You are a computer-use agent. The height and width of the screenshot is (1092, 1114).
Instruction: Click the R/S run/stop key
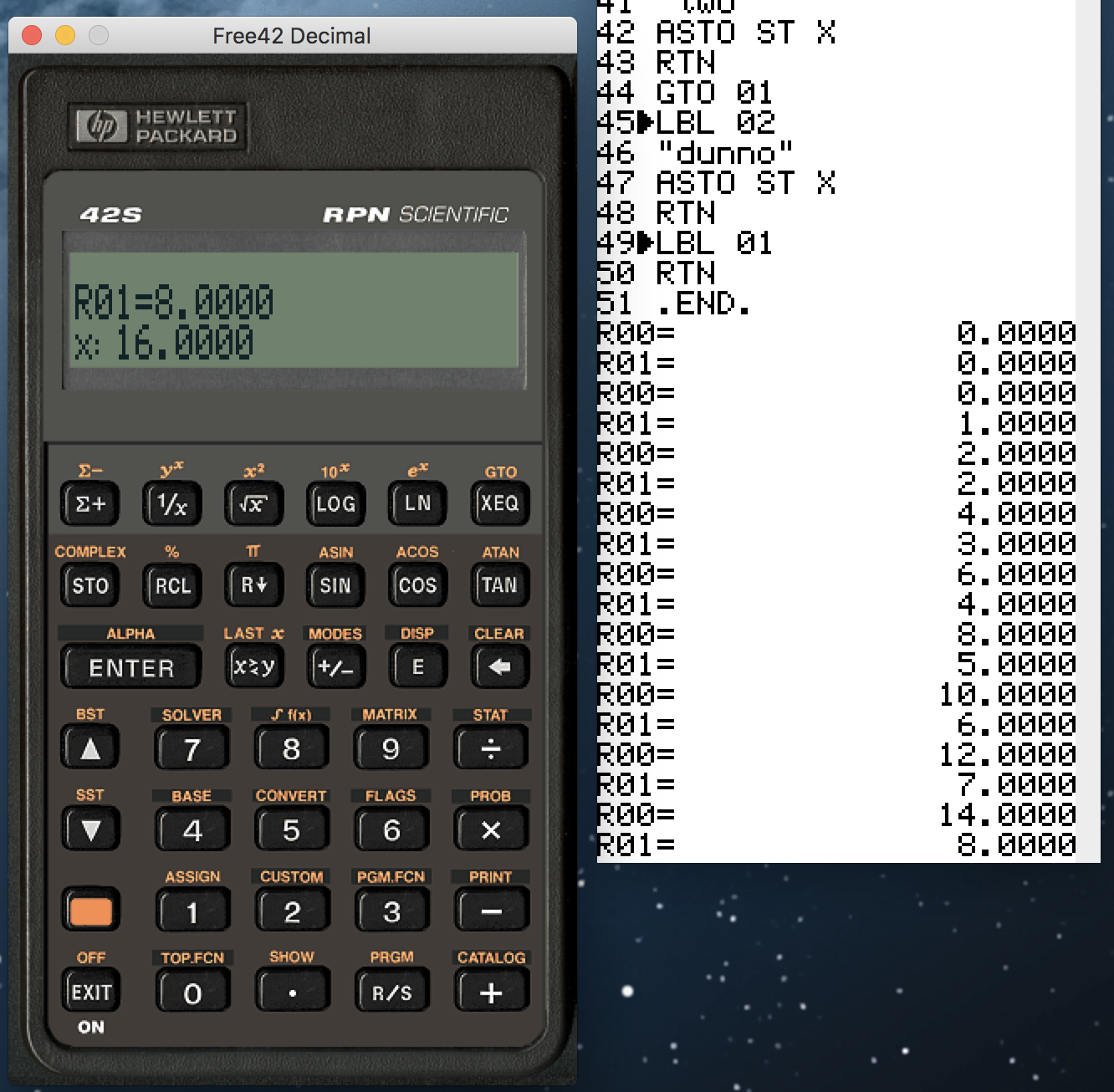pyautogui.click(x=391, y=992)
